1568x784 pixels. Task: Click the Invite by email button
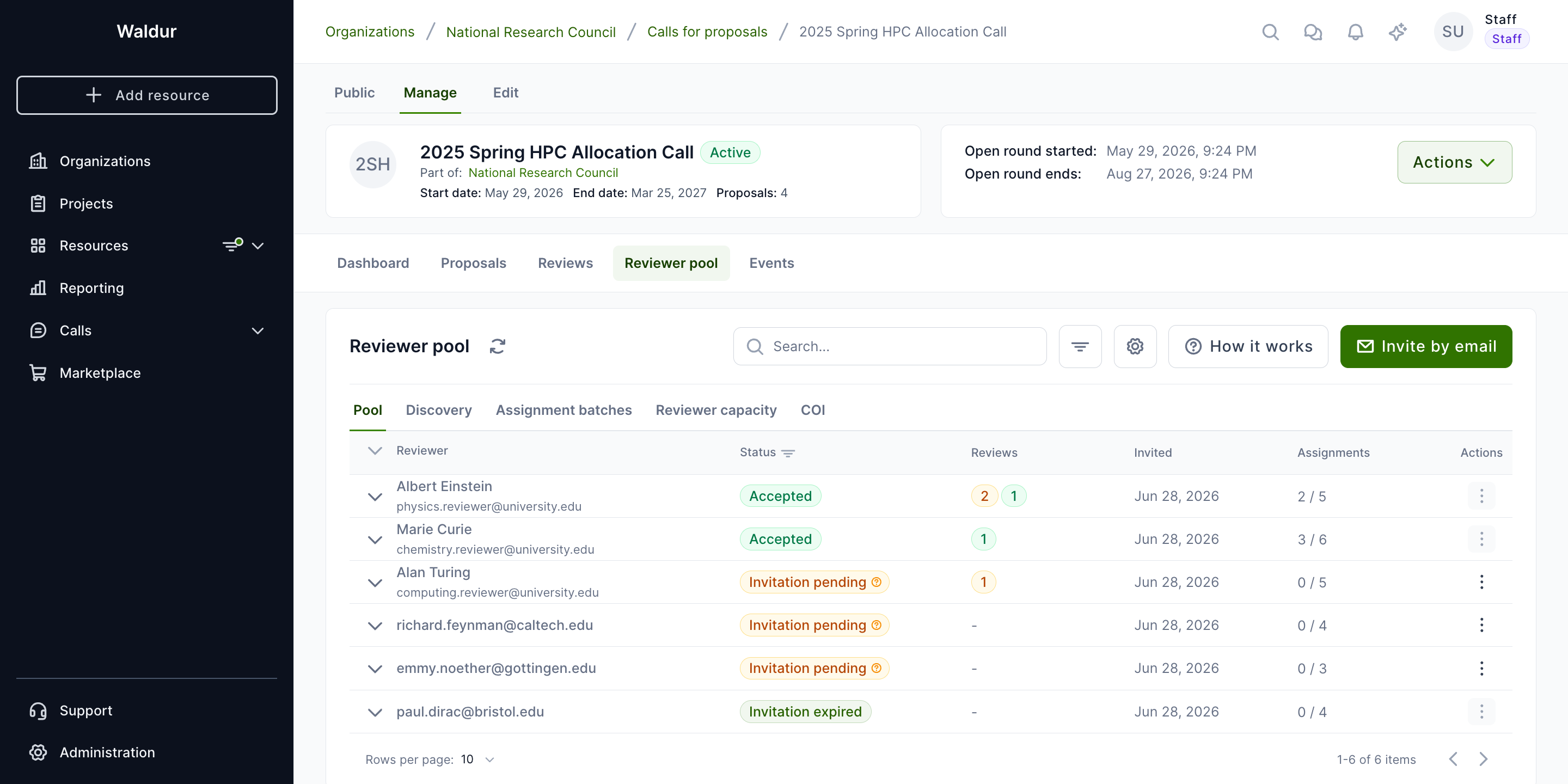[x=1425, y=346]
